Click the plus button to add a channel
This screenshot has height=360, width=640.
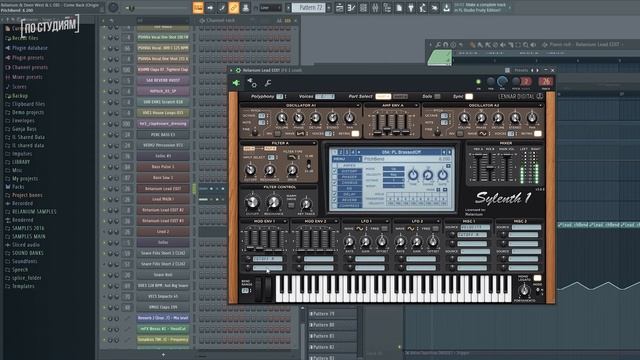coord(163,355)
